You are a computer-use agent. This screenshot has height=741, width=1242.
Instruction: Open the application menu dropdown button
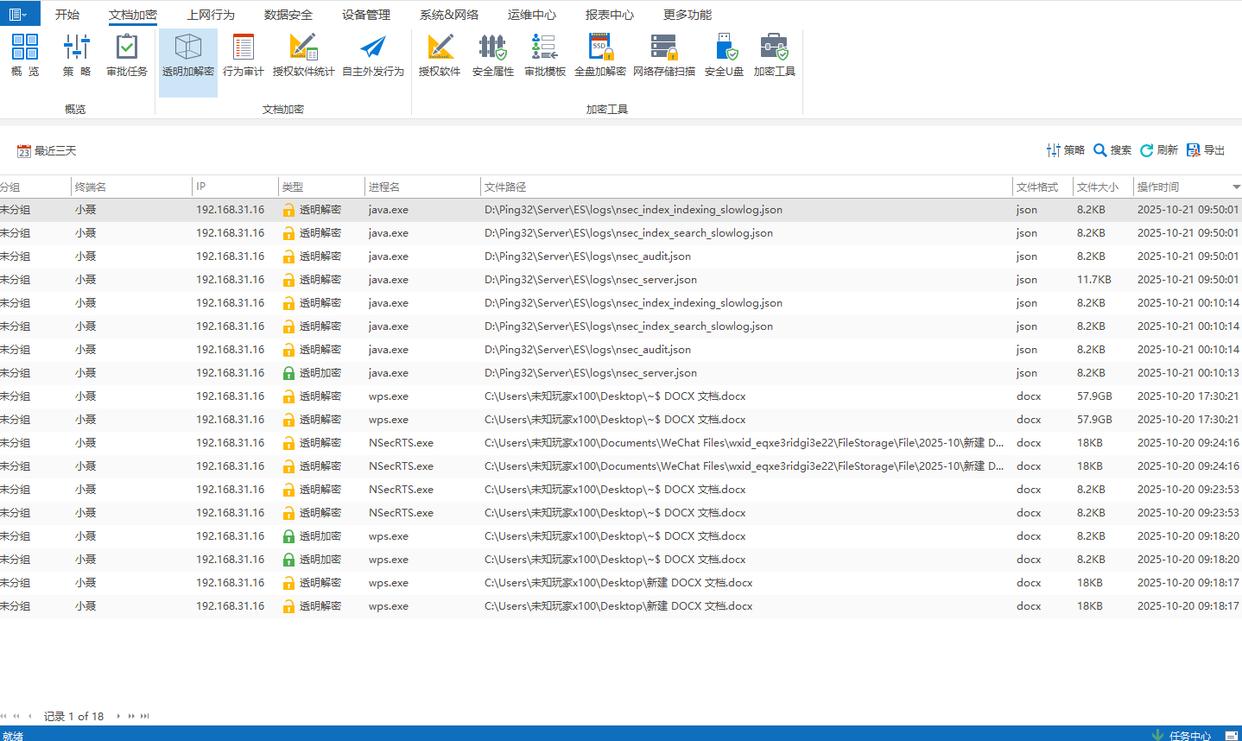20,14
